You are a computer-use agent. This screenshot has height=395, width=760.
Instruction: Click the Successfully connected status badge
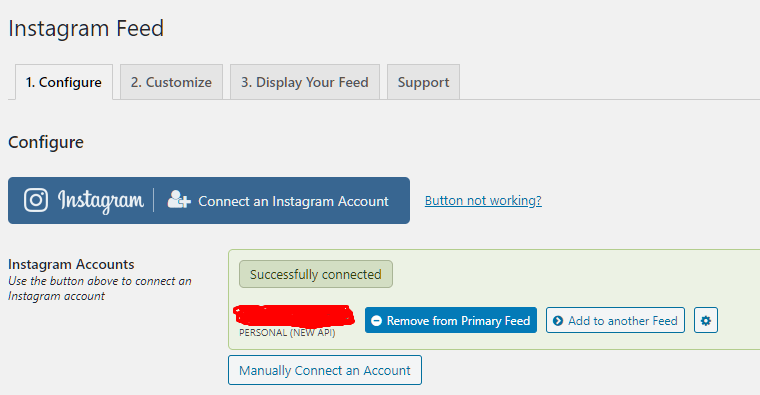point(316,274)
